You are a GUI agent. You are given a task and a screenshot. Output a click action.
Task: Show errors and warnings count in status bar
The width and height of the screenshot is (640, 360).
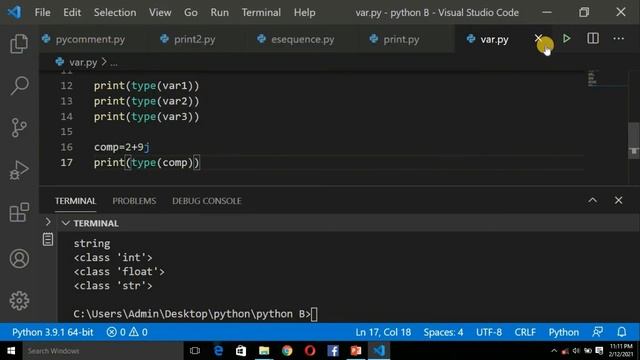pyautogui.click(x=127, y=332)
